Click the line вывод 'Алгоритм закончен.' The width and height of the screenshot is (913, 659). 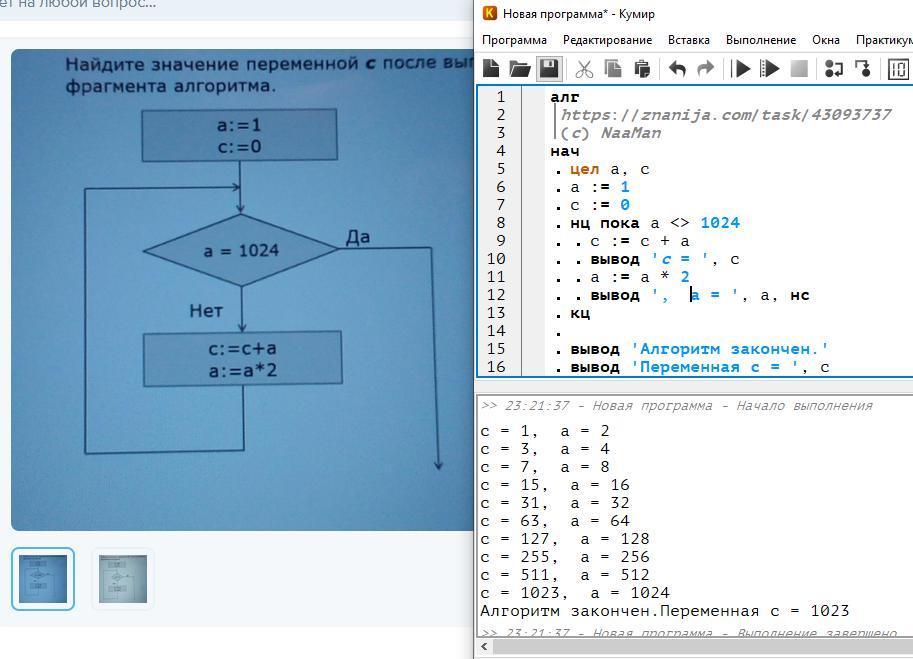[x=699, y=349]
